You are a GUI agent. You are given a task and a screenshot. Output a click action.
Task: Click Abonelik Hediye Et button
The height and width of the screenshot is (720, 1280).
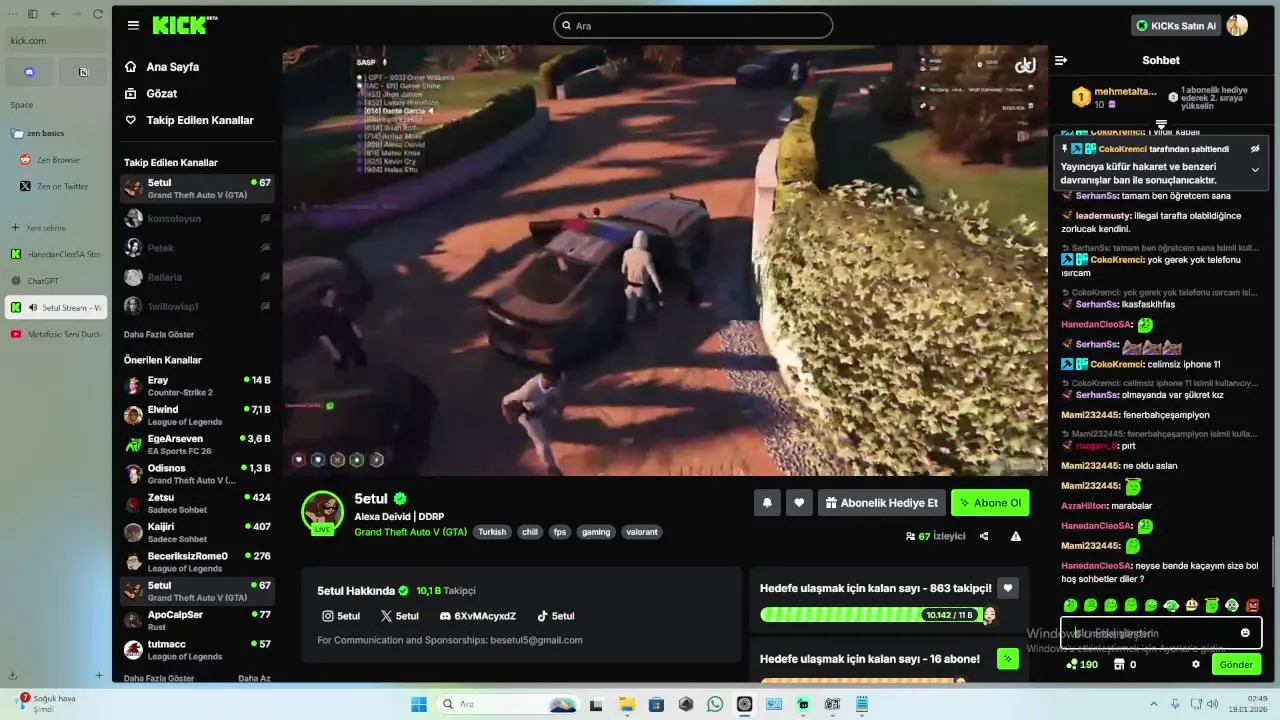pyautogui.click(x=881, y=503)
